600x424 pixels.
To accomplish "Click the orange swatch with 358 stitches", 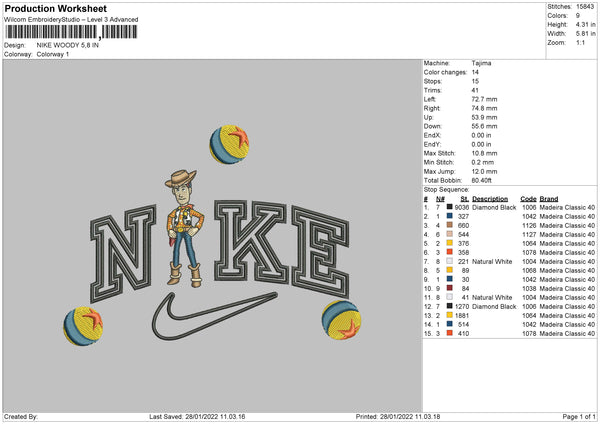I will pyautogui.click(x=450, y=252).
